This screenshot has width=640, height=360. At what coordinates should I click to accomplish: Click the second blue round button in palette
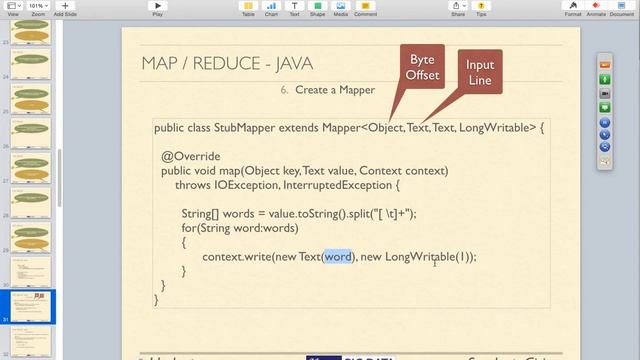point(605,135)
